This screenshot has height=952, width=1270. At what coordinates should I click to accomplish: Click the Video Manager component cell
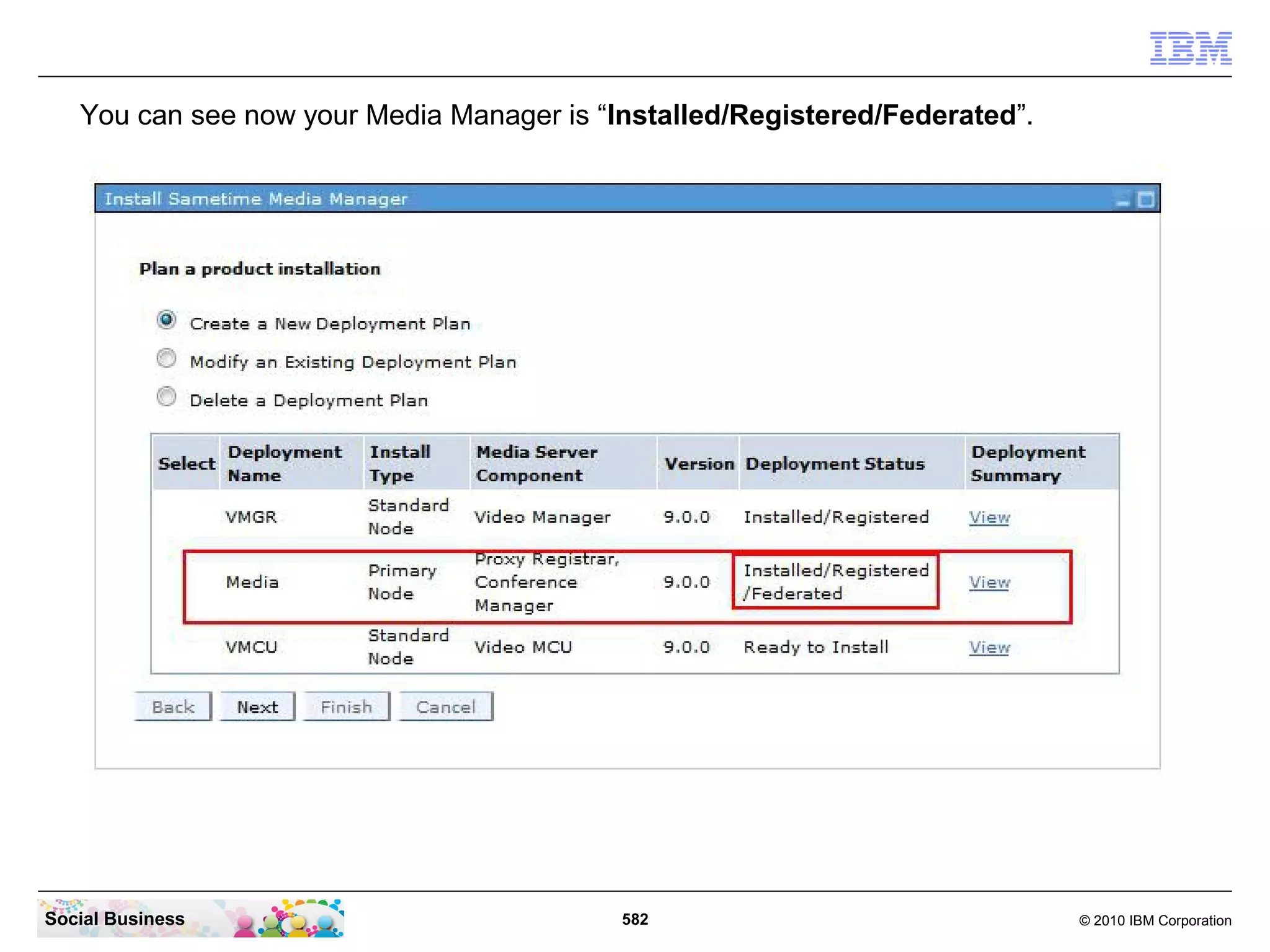point(543,517)
